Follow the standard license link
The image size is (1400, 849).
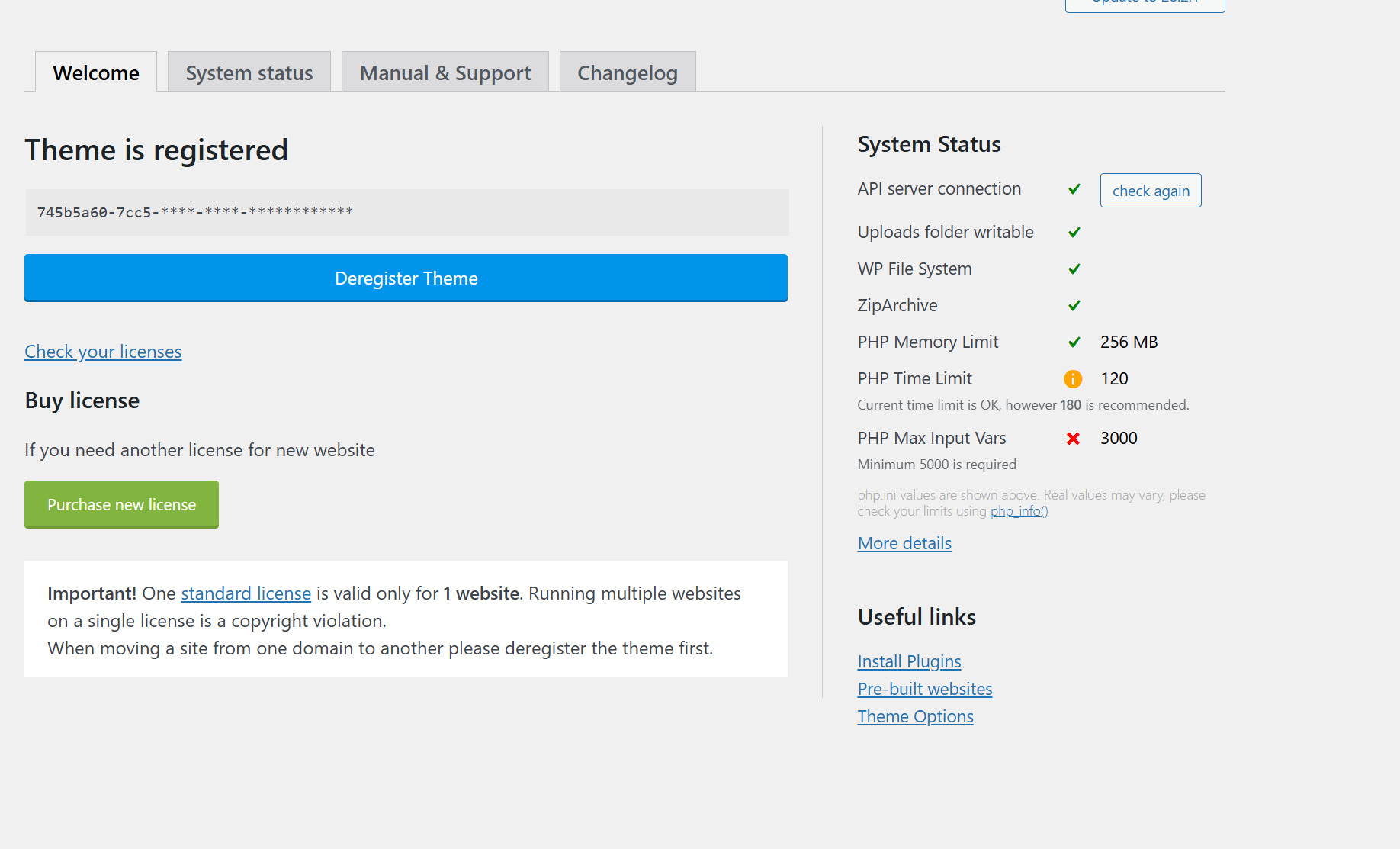(246, 593)
